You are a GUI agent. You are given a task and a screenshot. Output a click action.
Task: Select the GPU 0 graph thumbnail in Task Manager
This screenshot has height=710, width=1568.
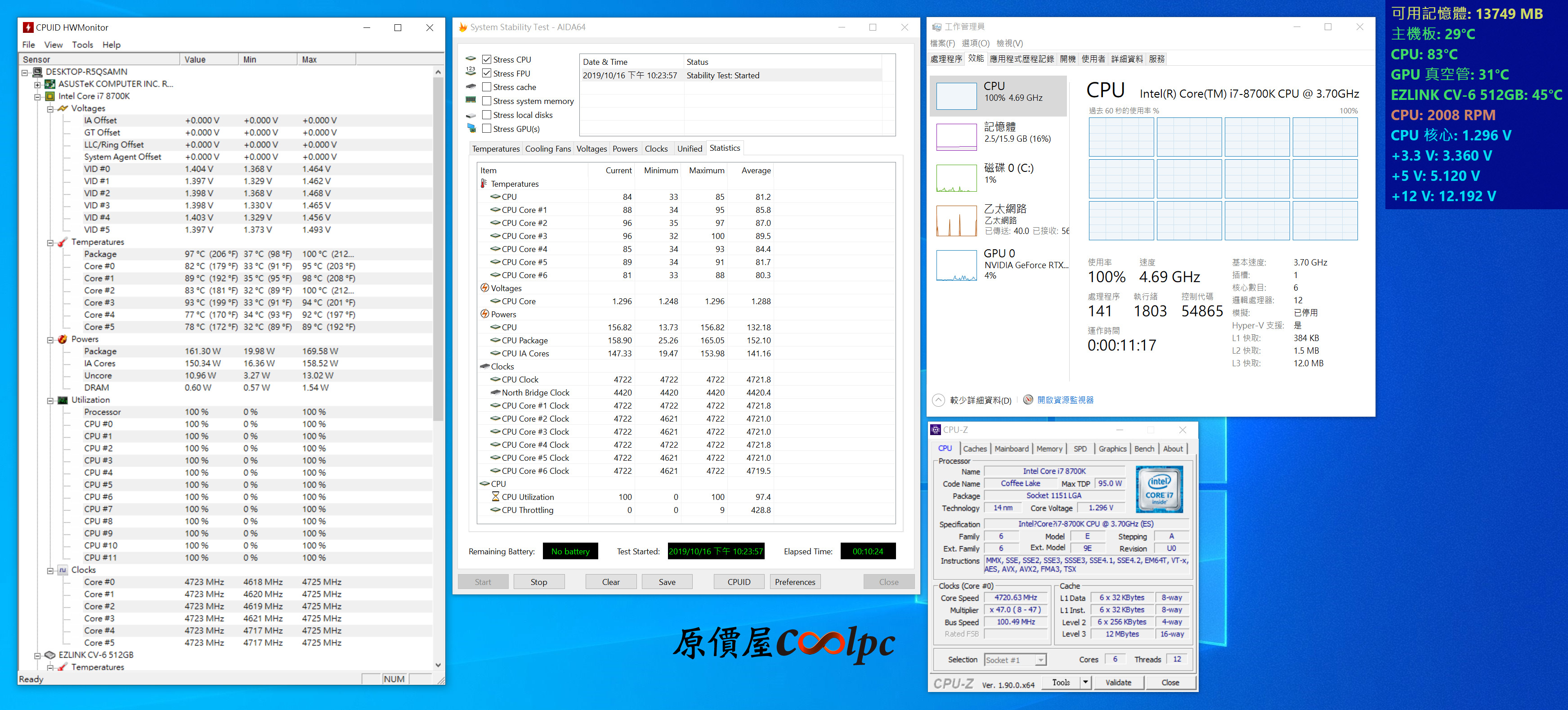pos(956,265)
